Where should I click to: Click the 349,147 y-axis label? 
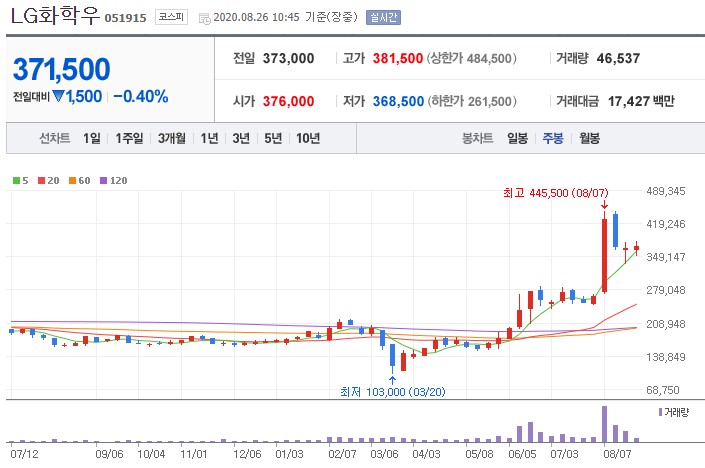coord(666,257)
